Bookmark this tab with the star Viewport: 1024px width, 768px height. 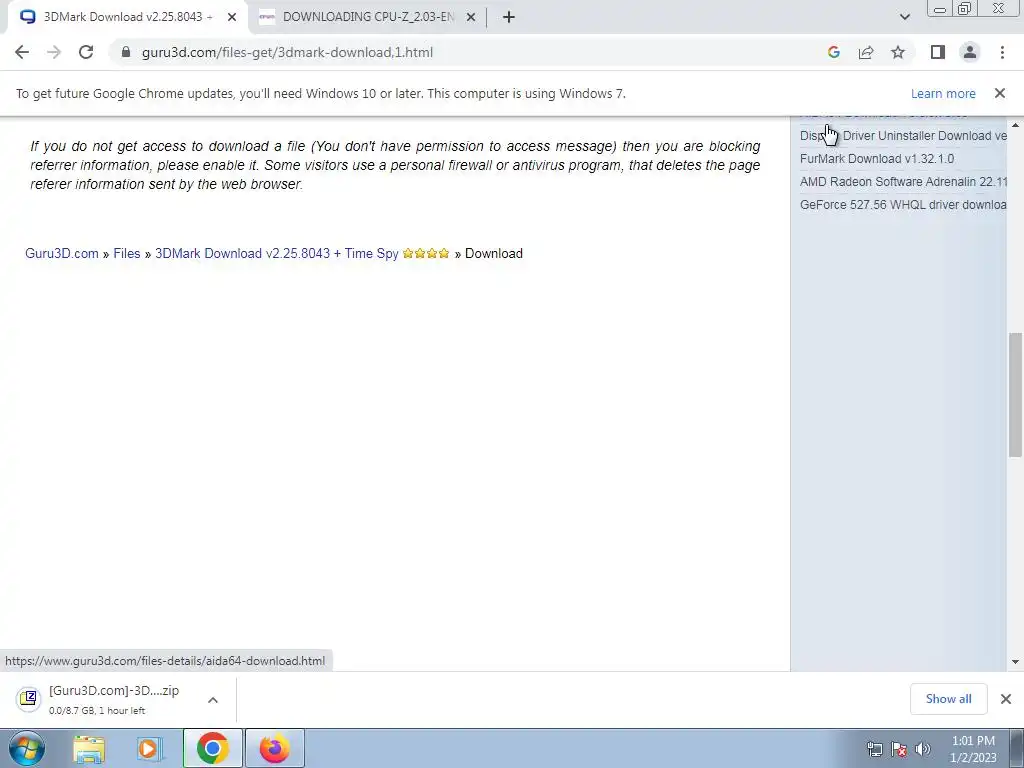click(898, 52)
